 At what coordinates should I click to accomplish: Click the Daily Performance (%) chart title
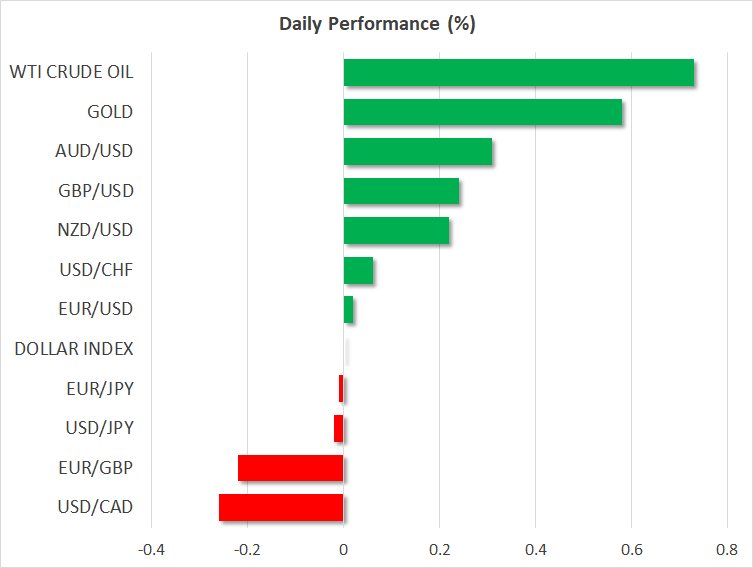pyautogui.click(x=376, y=24)
